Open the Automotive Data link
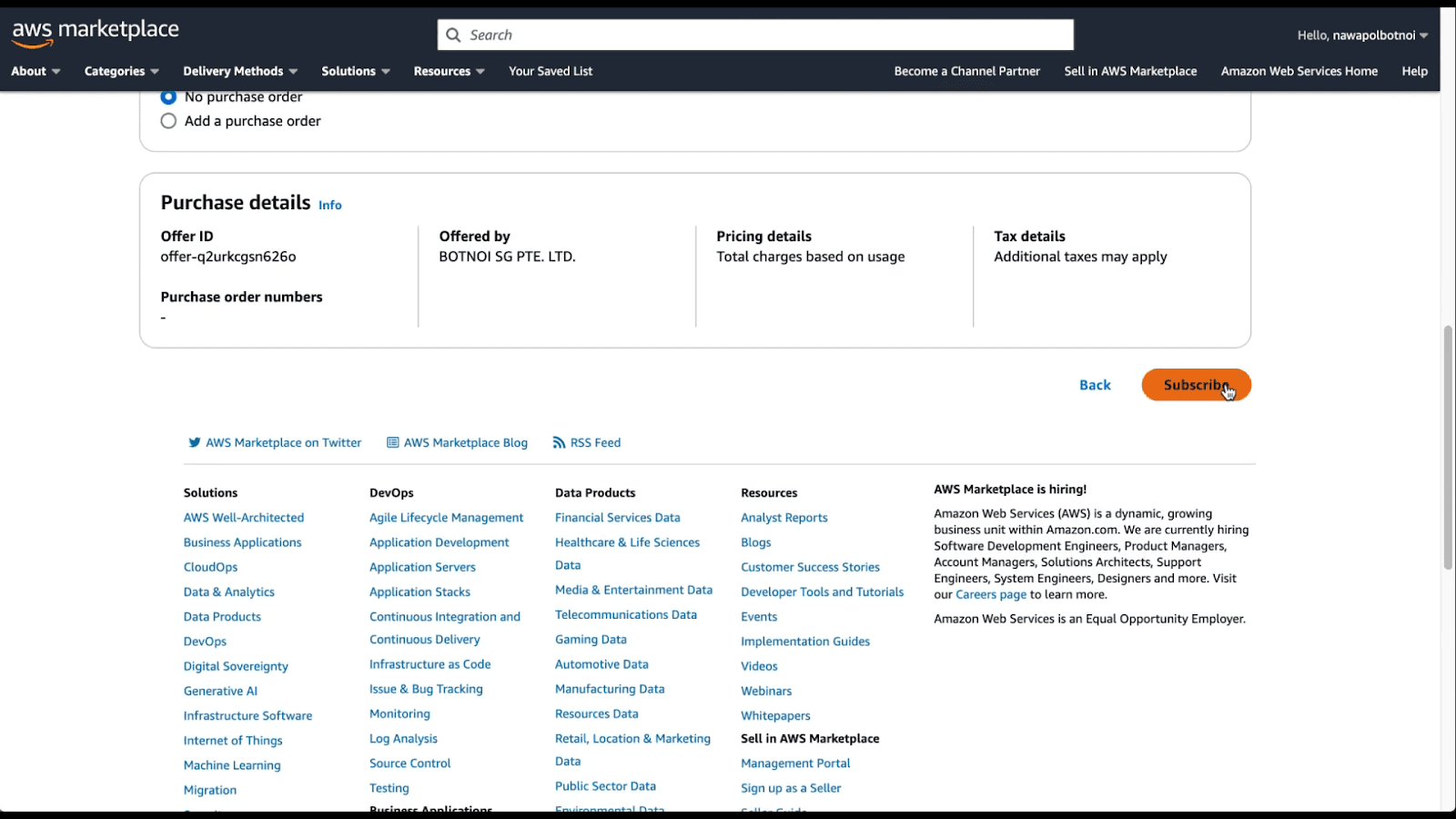This screenshot has width=1456, height=819. click(x=602, y=664)
